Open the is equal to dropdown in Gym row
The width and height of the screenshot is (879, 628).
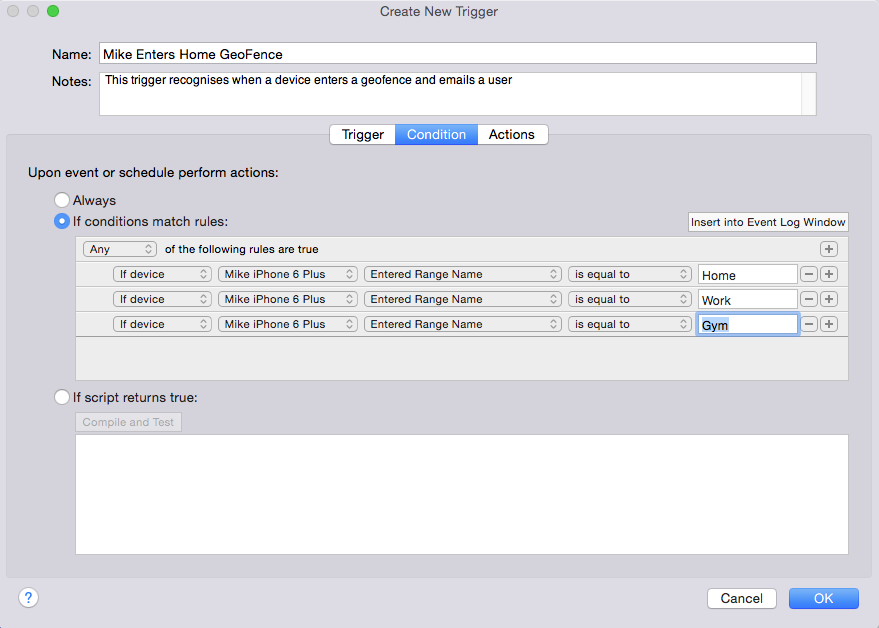pos(630,324)
